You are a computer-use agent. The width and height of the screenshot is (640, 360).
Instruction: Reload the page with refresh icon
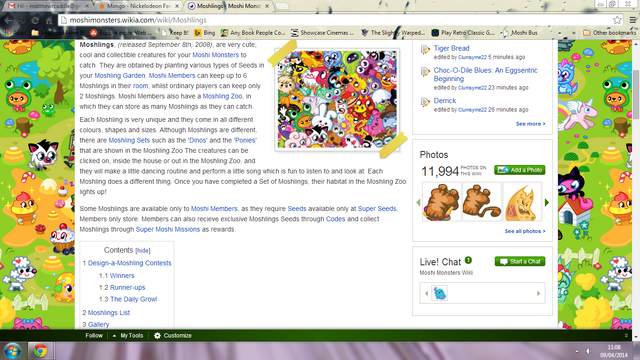[x=36, y=20]
